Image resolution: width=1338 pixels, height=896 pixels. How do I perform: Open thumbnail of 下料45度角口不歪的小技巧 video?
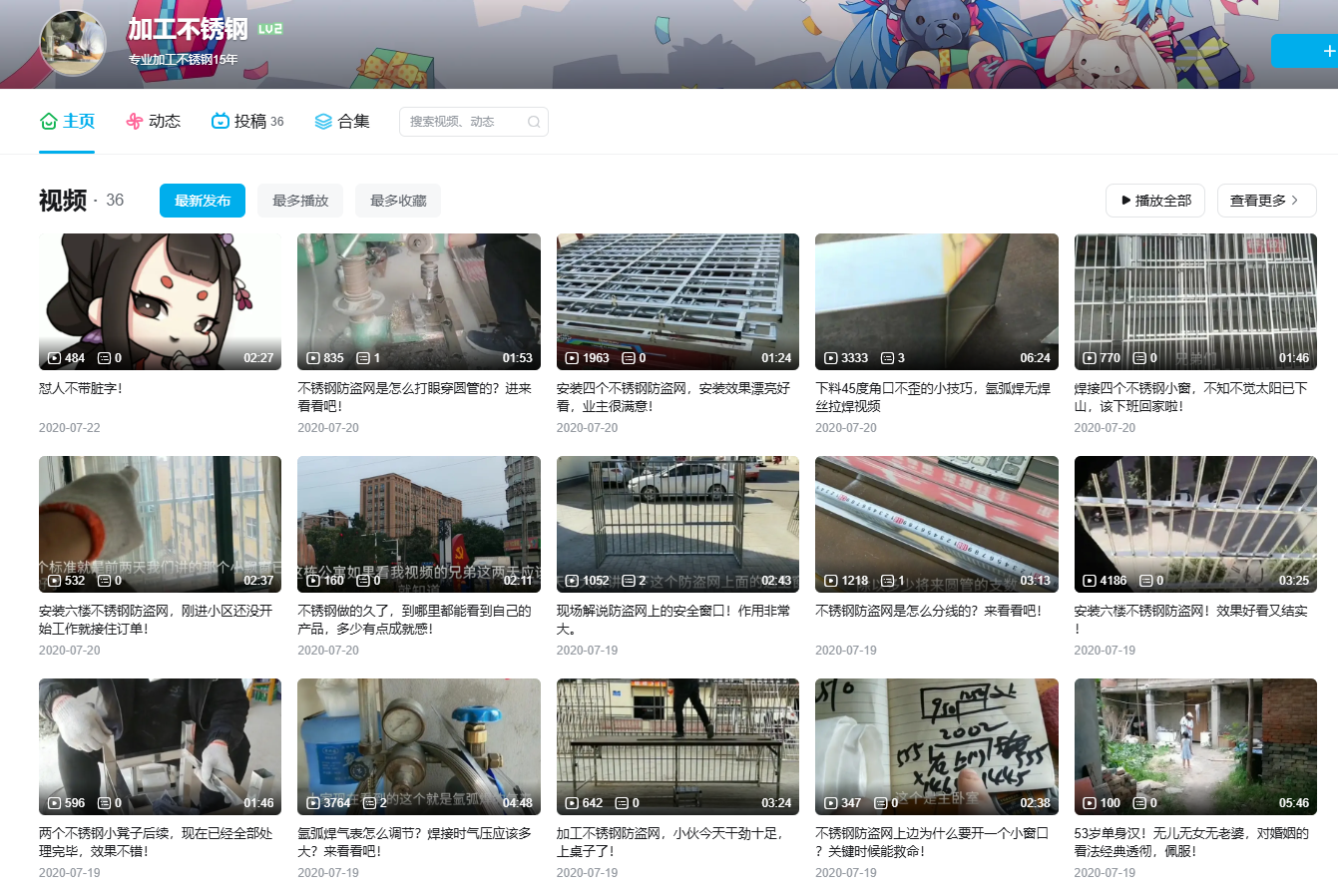coord(937,302)
